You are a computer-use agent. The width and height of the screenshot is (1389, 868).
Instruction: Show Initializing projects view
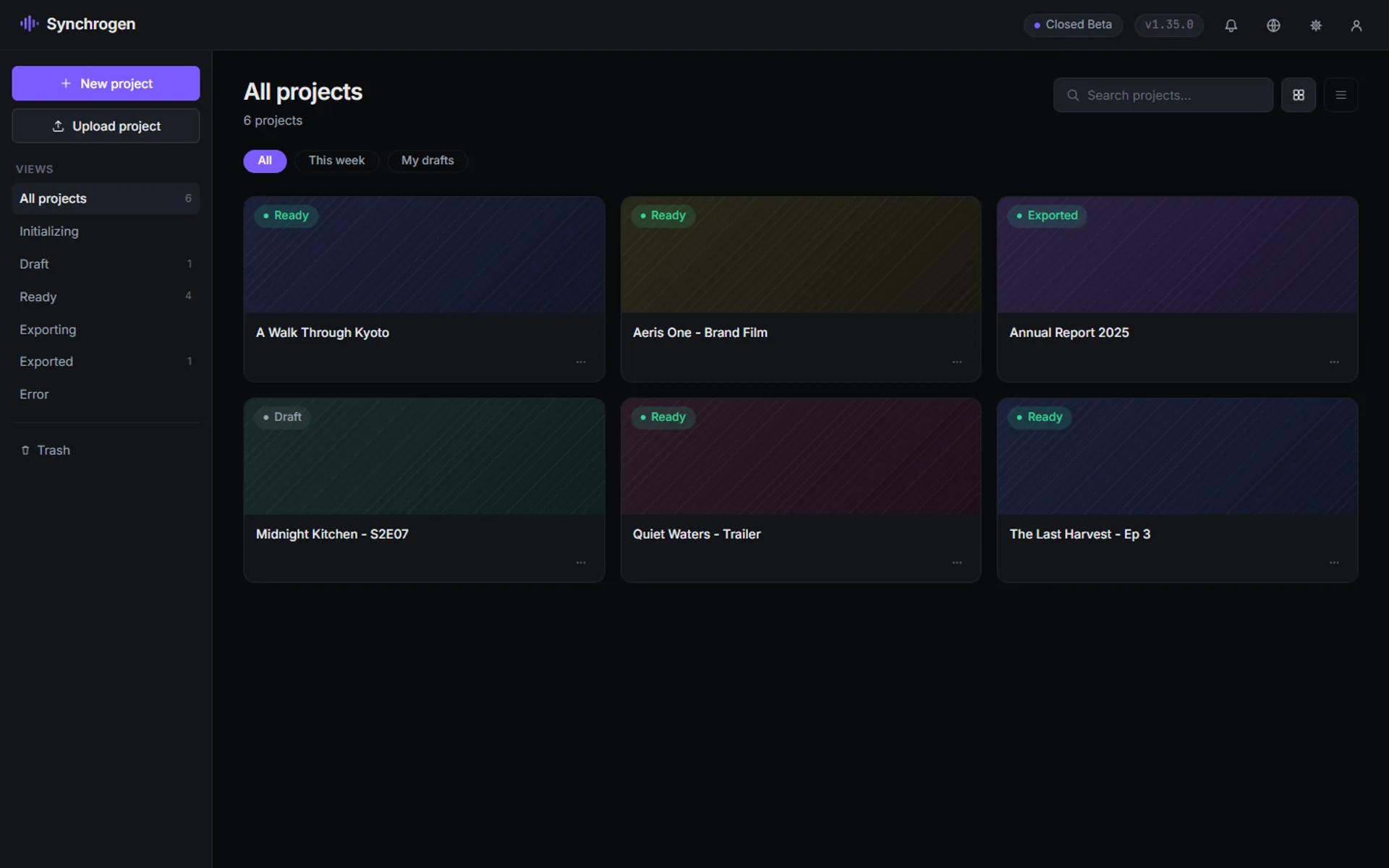click(106, 231)
